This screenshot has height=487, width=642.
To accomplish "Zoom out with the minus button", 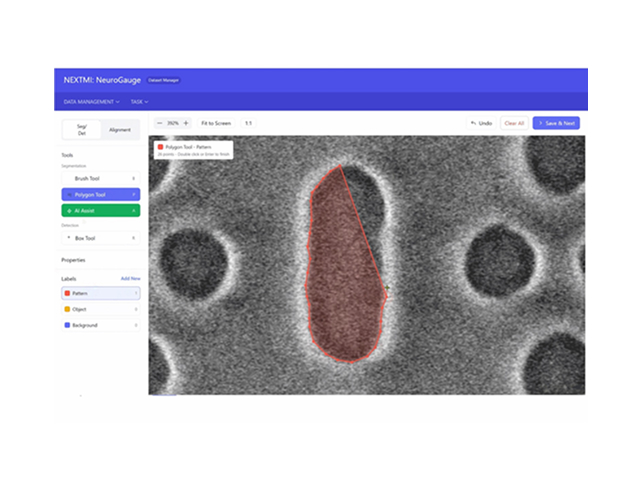I will [x=160, y=123].
